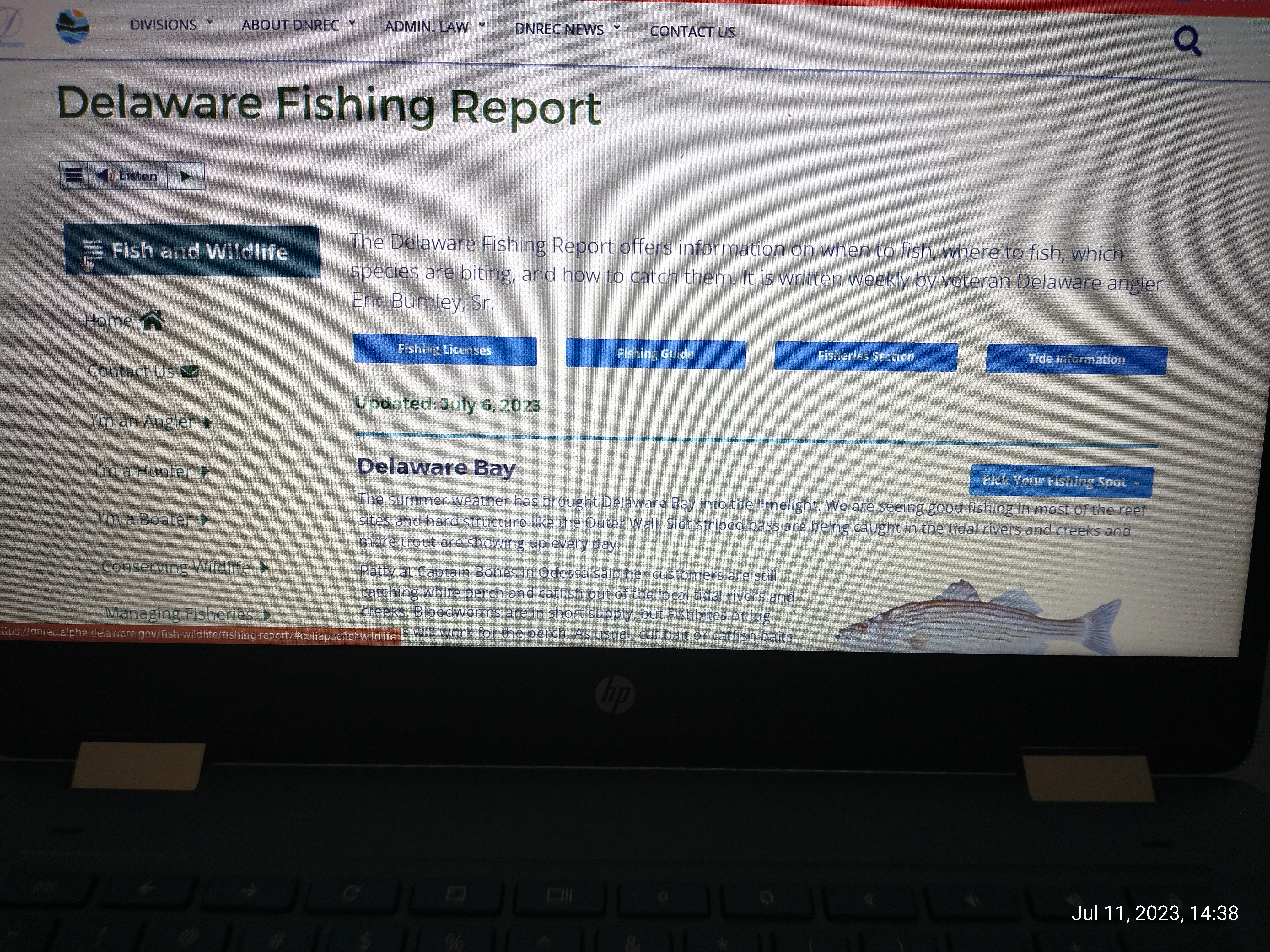Click the Fishing Guide button
Screen dimensions: 1270x952
coord(656,353)
